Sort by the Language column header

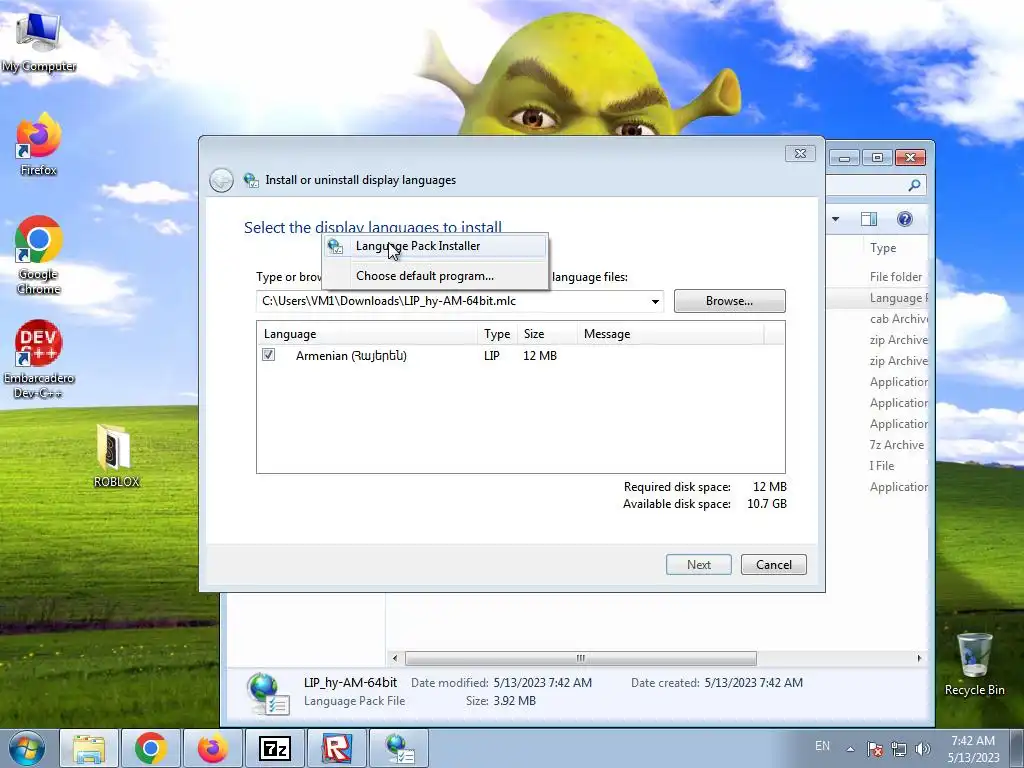click(x=367, y=334)
